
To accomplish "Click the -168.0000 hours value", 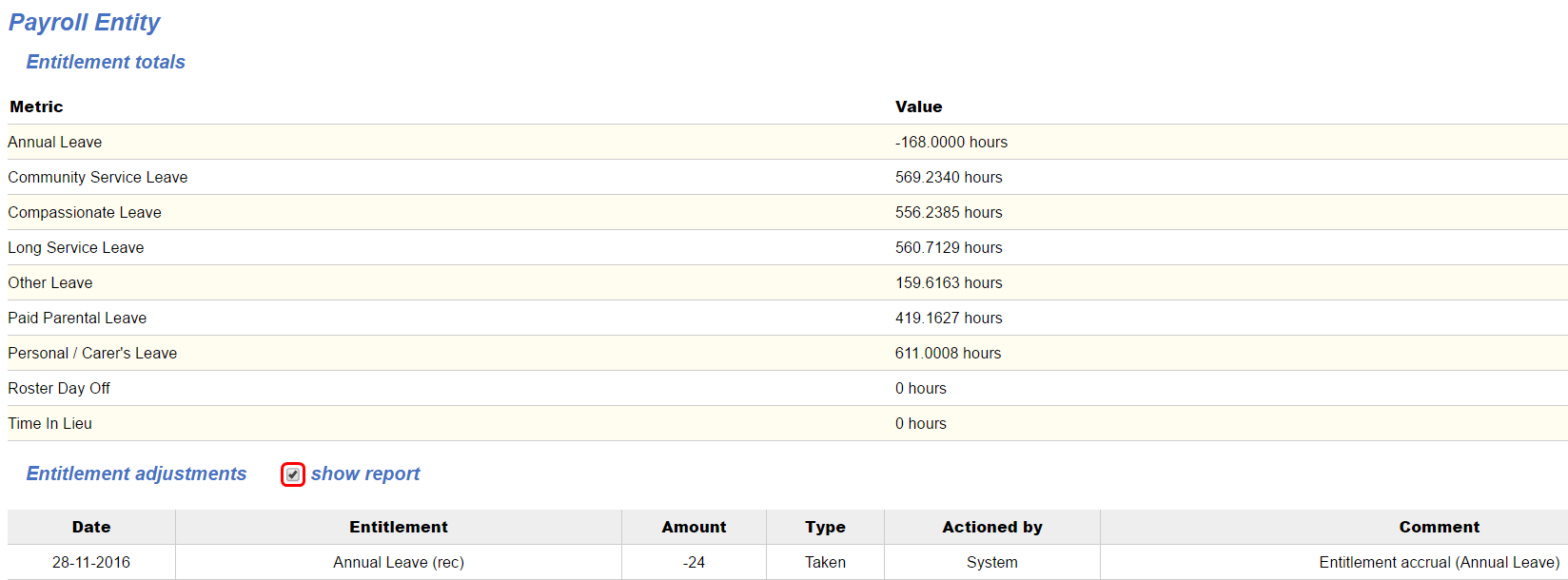I will (951, 142).
